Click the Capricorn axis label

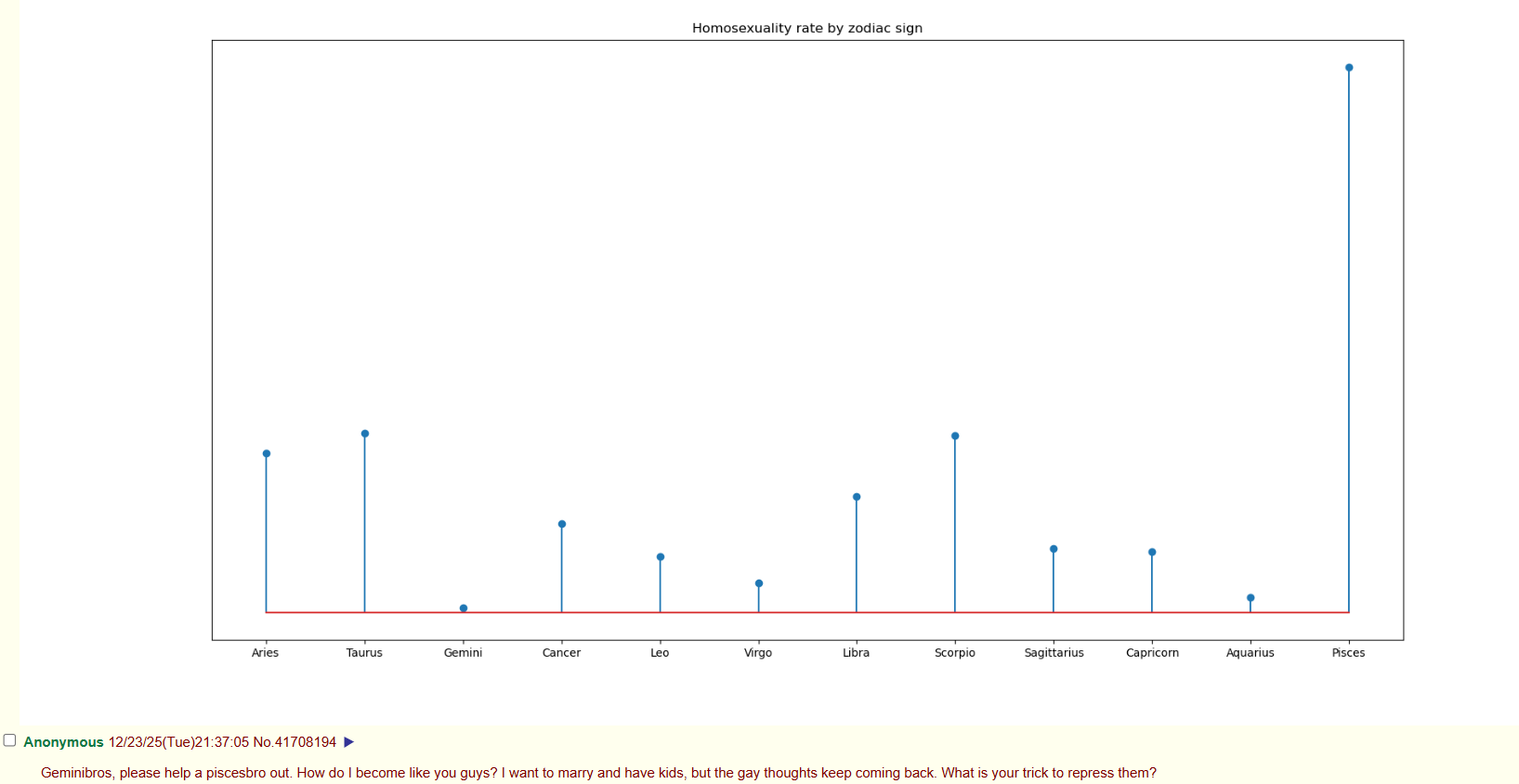point(1152,653)
